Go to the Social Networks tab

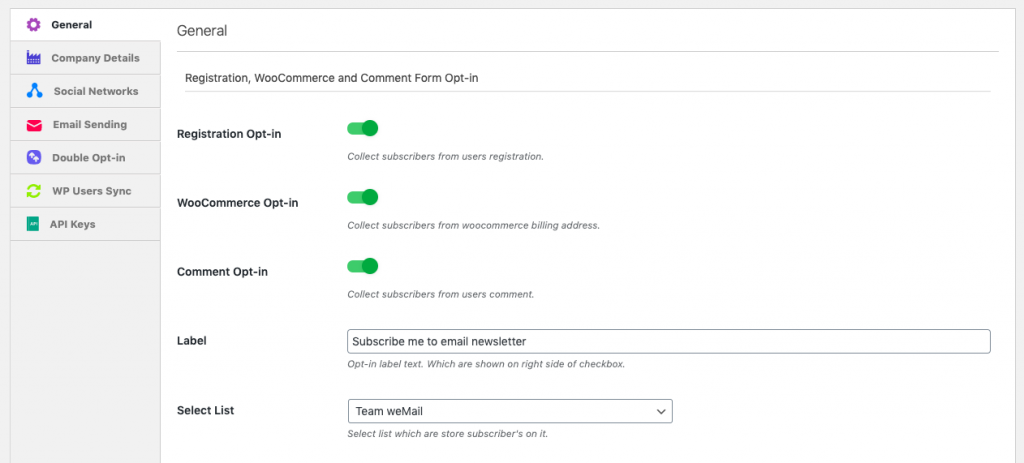(96, 91)
